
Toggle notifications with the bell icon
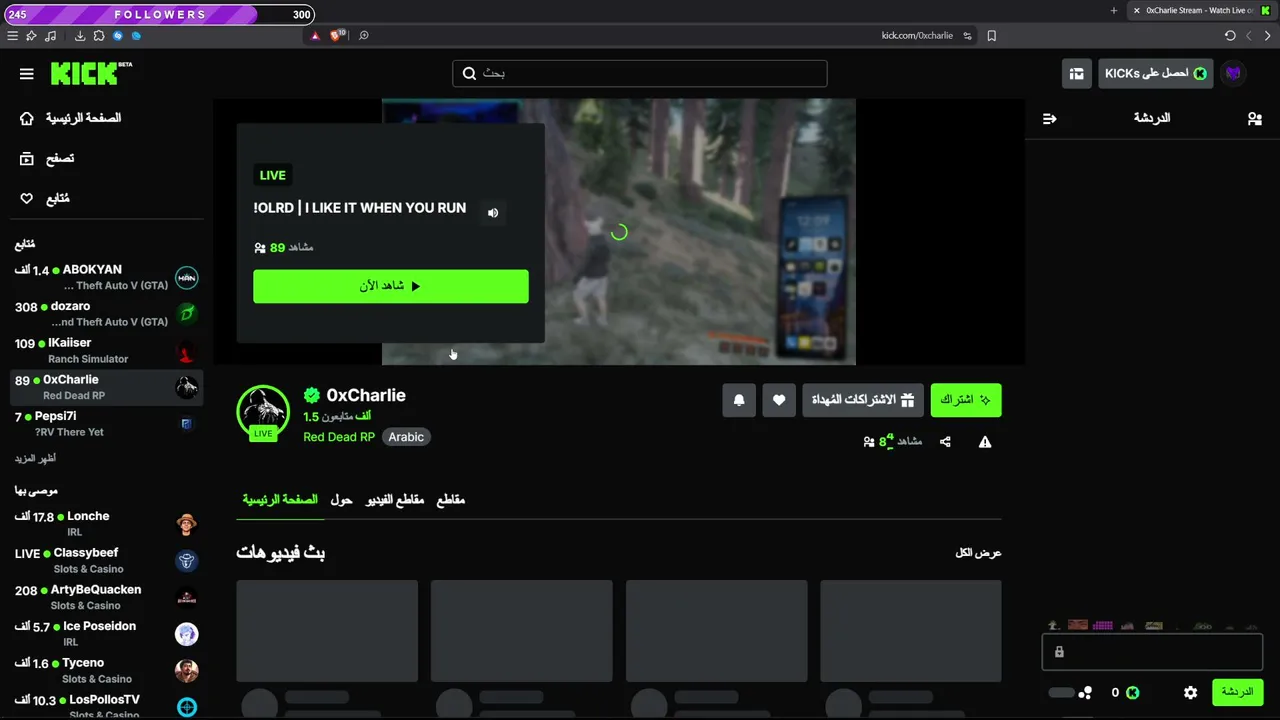[x=739, y=400]
